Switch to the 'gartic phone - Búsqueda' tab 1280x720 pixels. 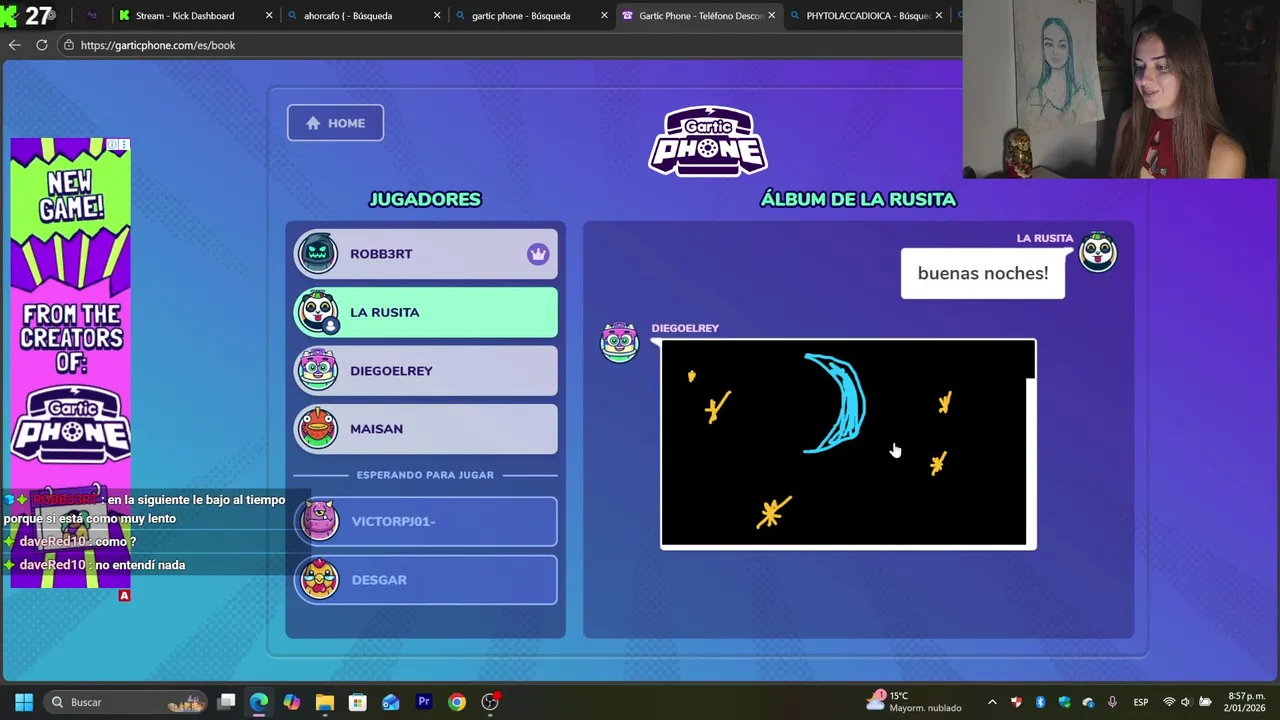pyautogui.click(x=520, y=15)
